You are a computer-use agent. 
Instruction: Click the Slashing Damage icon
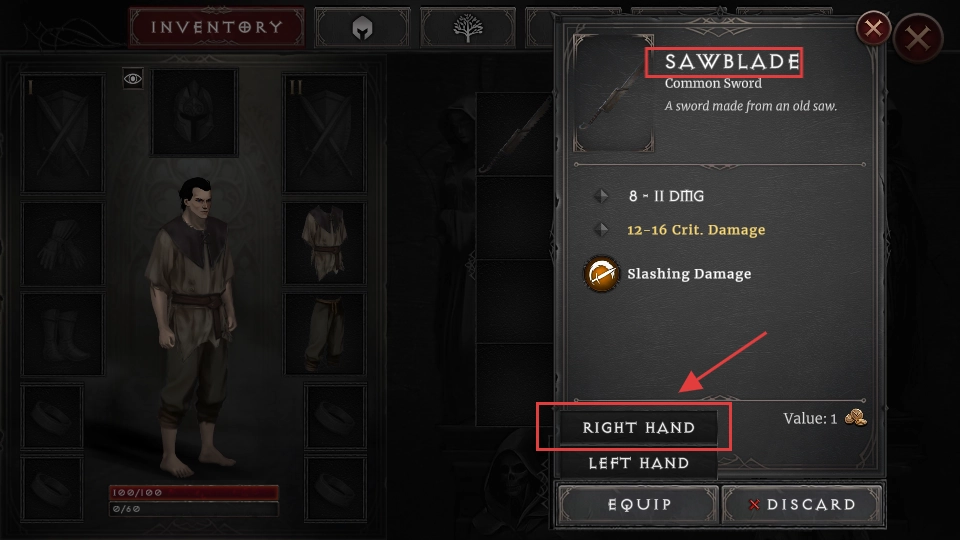(601, 274)
